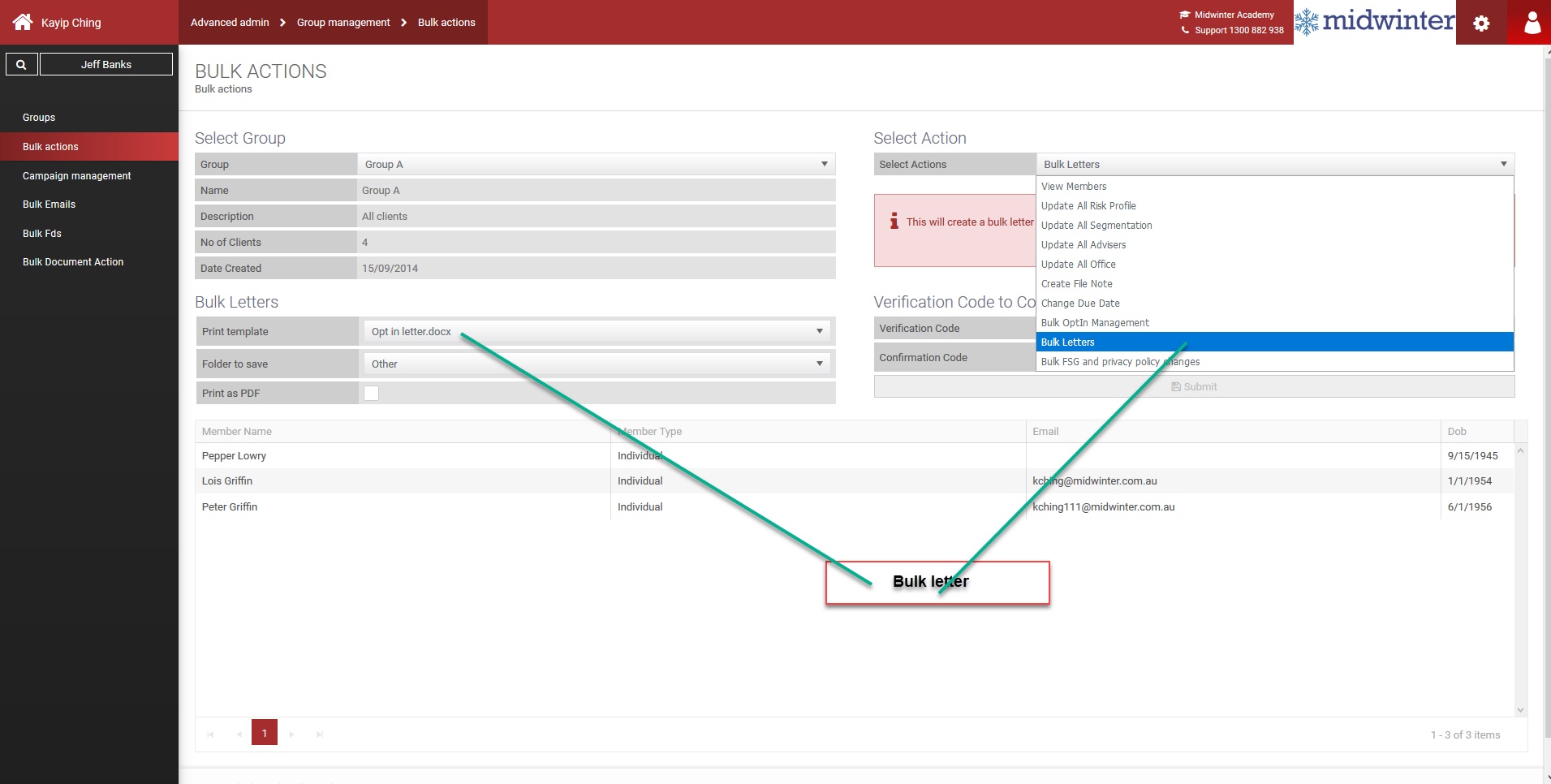Go to previous page pagination arrow

coord(239,734)
